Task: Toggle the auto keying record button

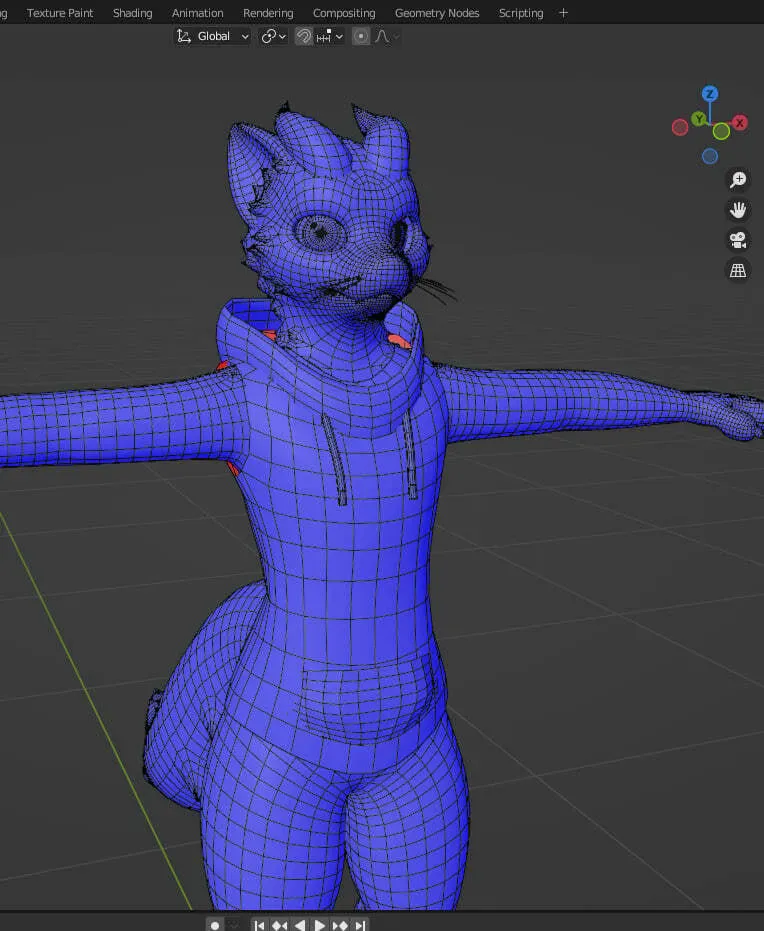Action: pyautogui.click(x=215, y=925)
